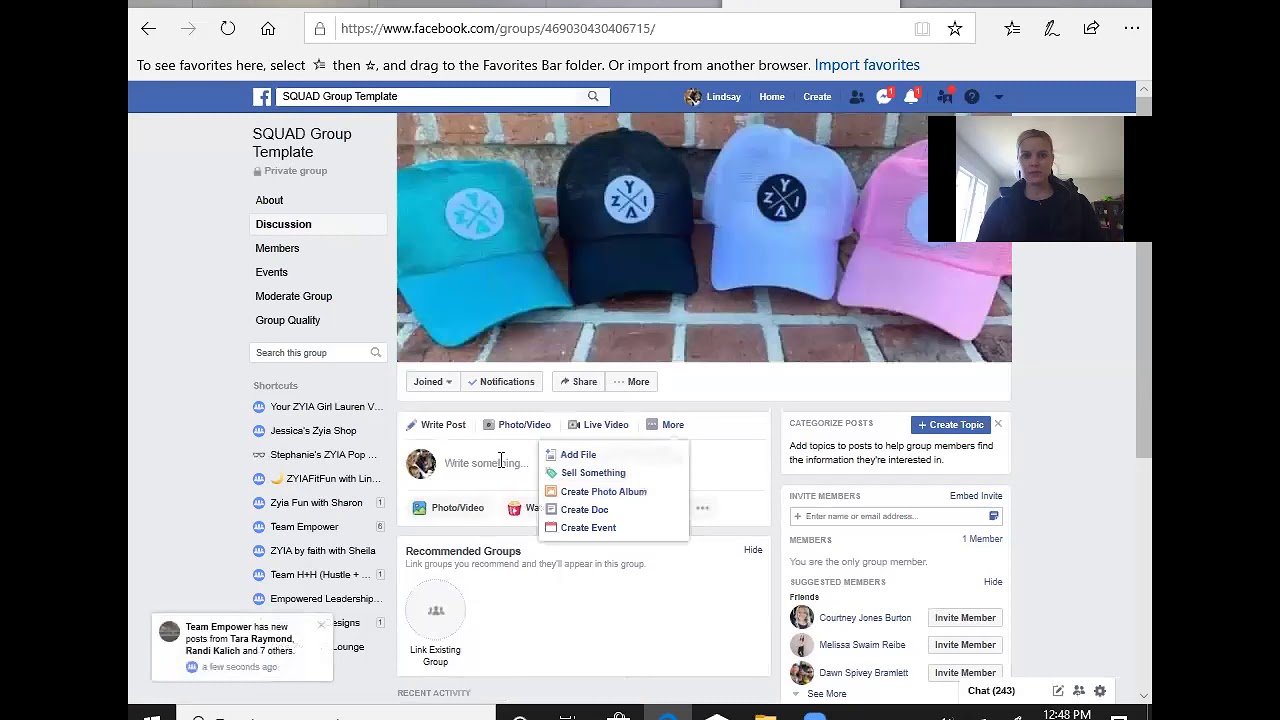Go back using browser back arrow
The height and width of the screenshot is (720, 1280).
[x=148, y=29]
